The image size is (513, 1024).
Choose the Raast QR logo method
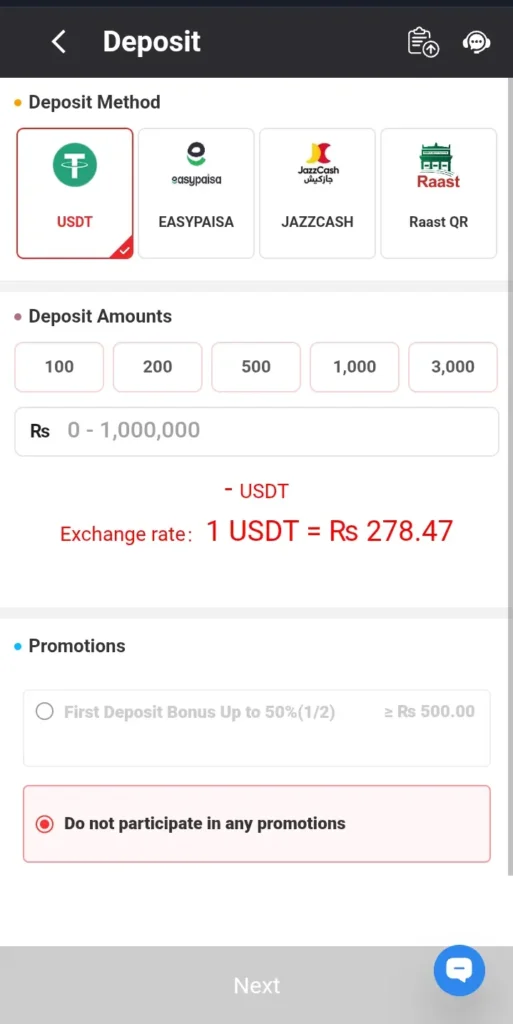click(439, 165)
